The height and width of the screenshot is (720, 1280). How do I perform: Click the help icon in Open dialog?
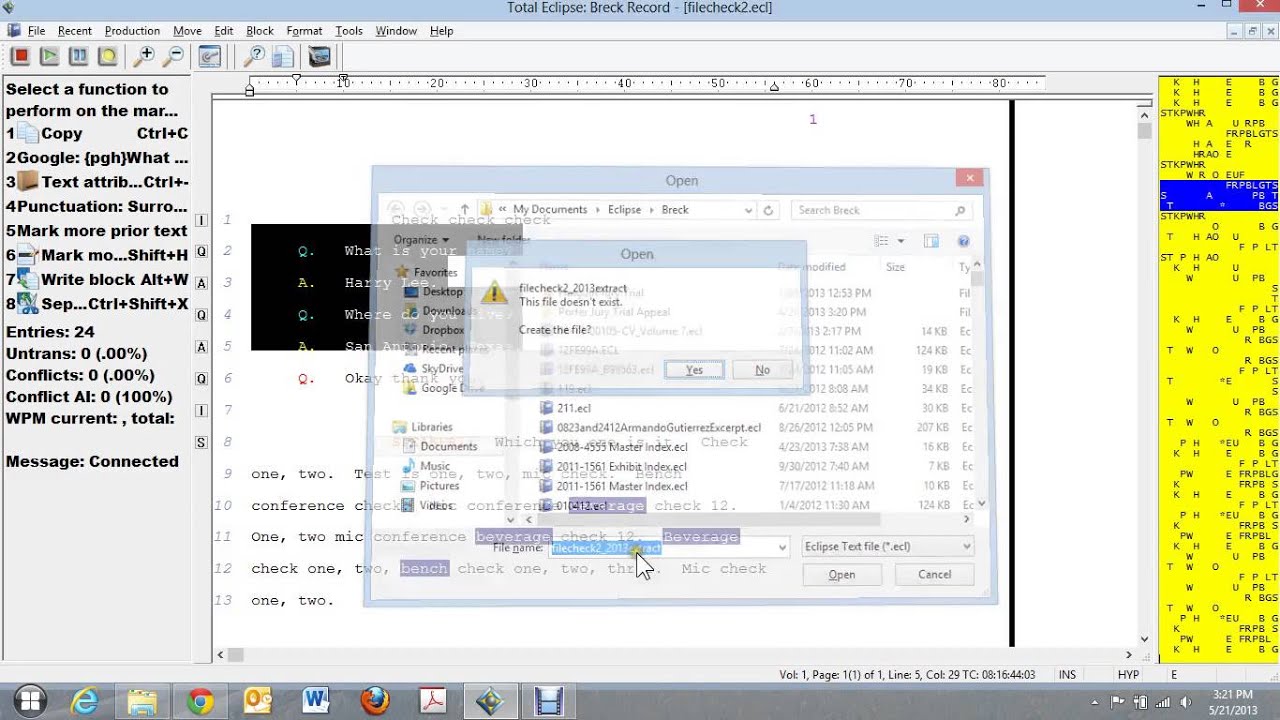[963, 241]
